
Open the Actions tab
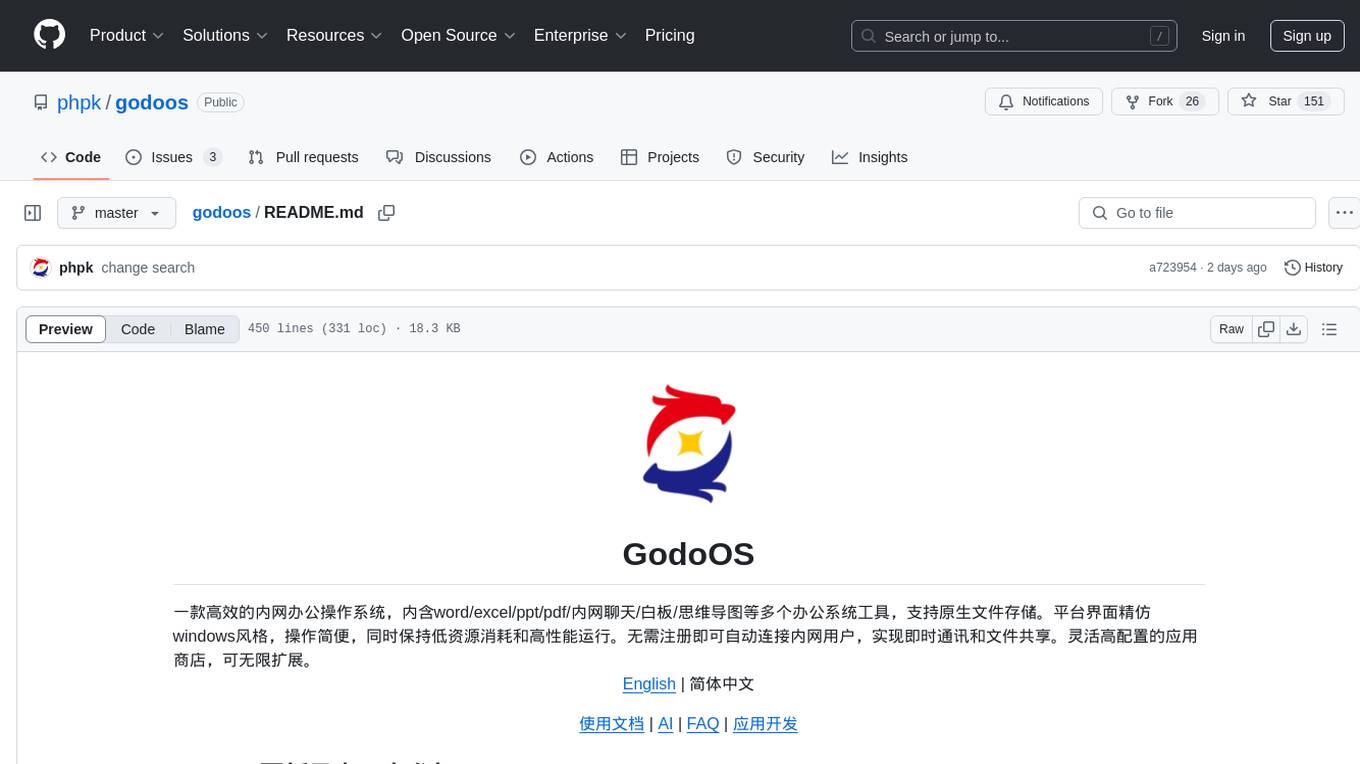557,157
